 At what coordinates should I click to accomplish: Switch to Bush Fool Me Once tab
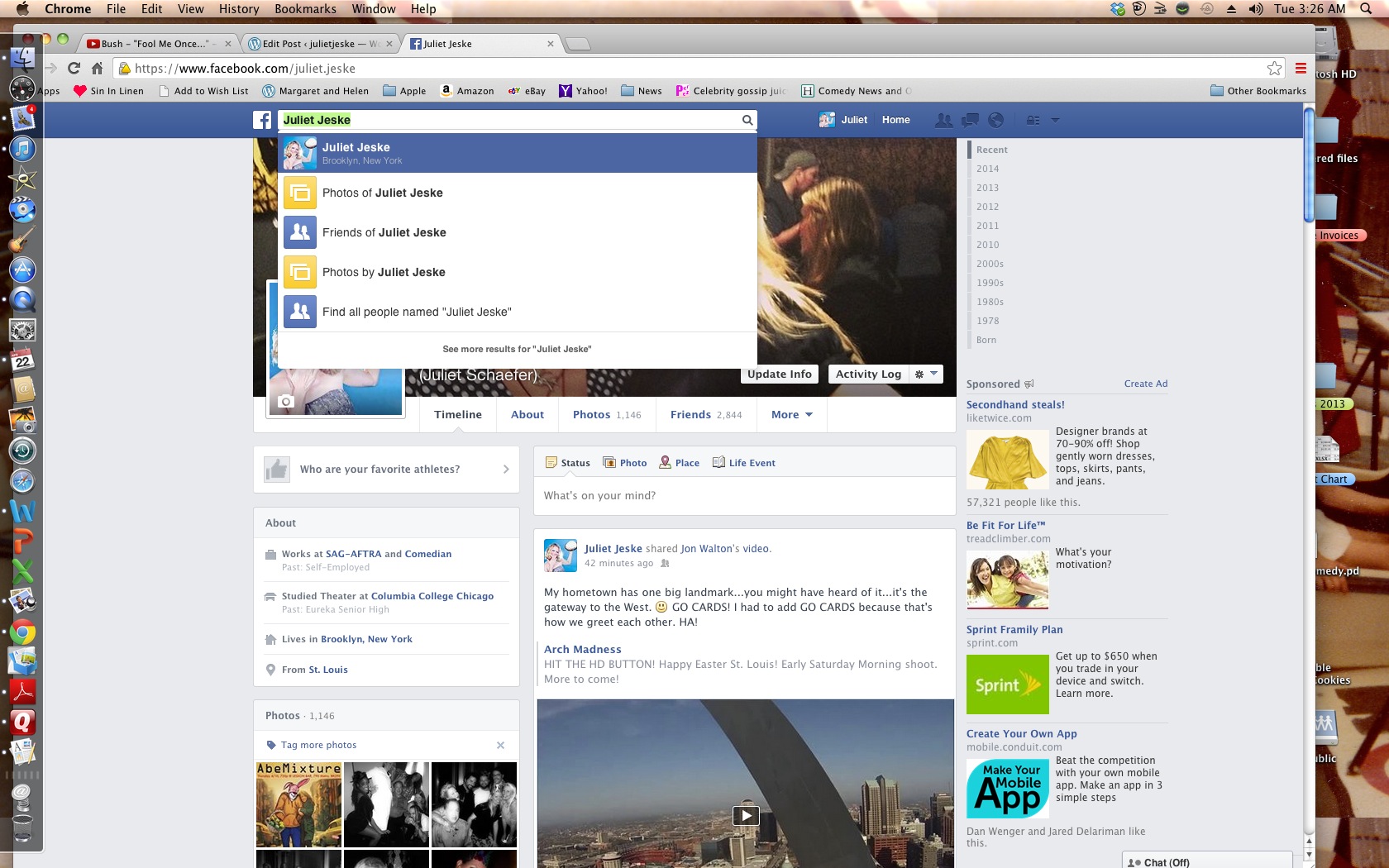click(158, 44)
